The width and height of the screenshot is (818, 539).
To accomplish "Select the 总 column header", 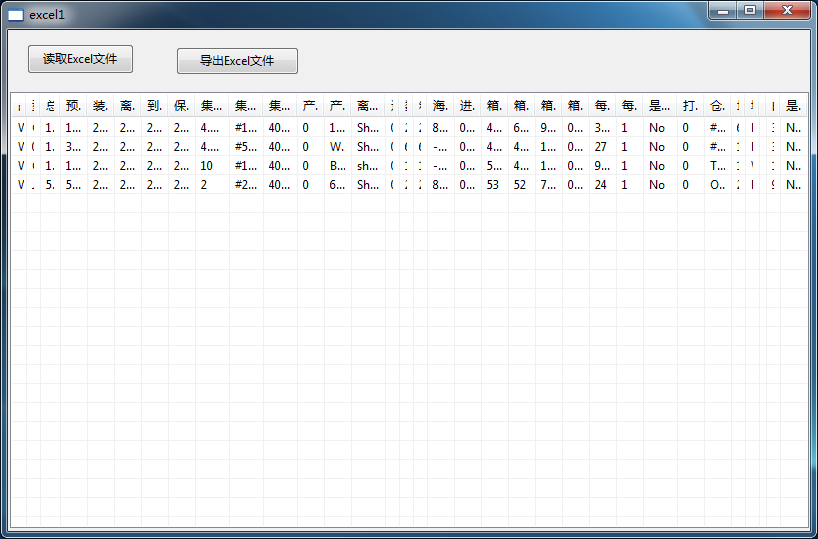I will point(51,106).
